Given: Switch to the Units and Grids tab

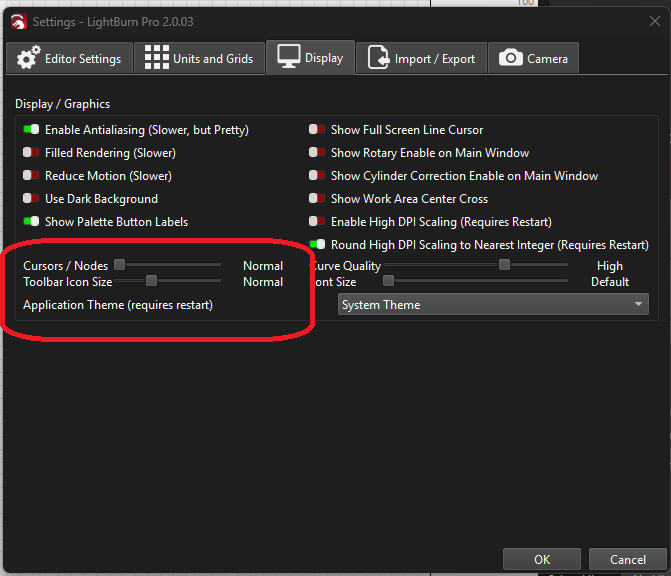Looking at the screenshot, I should pyautogui.click(x=199, y=58).
